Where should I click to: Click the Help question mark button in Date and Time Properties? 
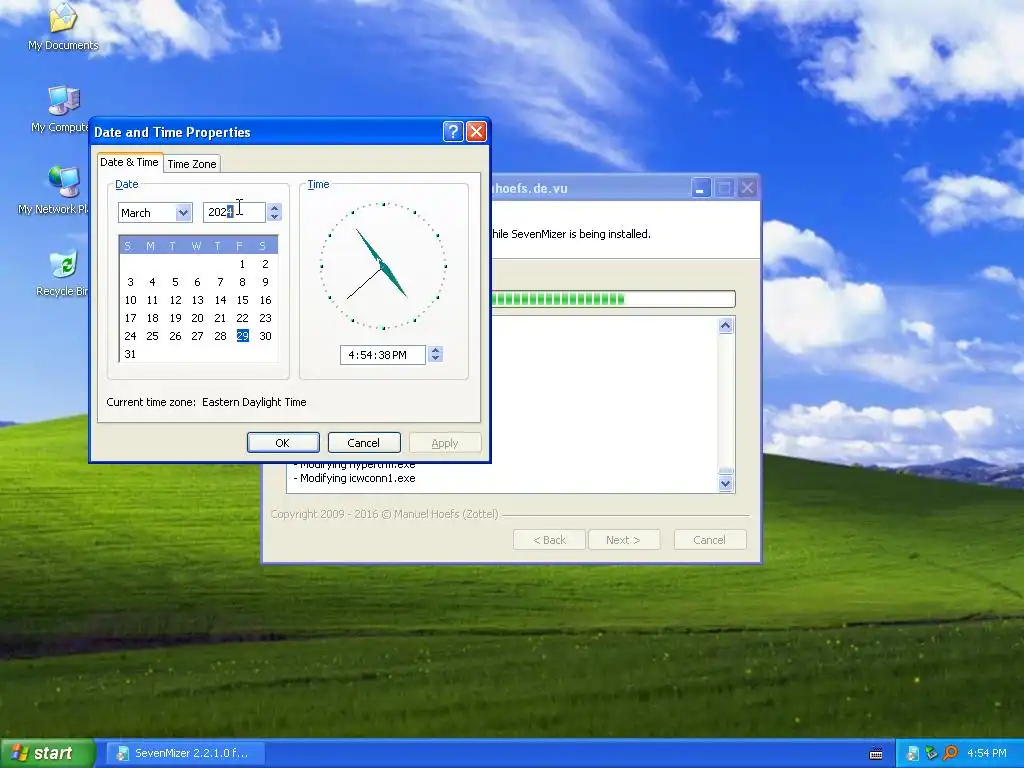tap(453, 132)
